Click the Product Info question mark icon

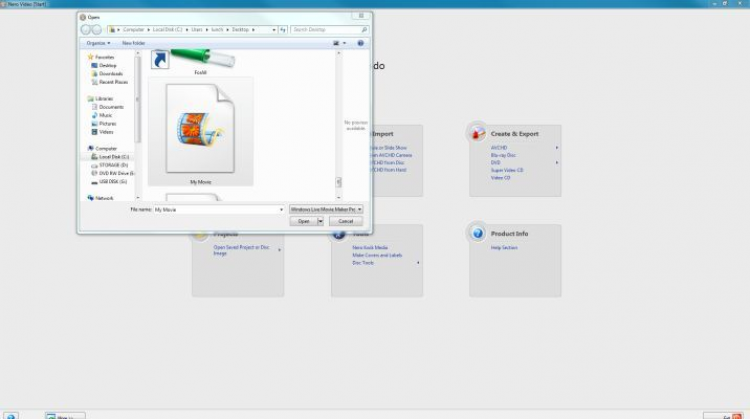coord(477,233)
